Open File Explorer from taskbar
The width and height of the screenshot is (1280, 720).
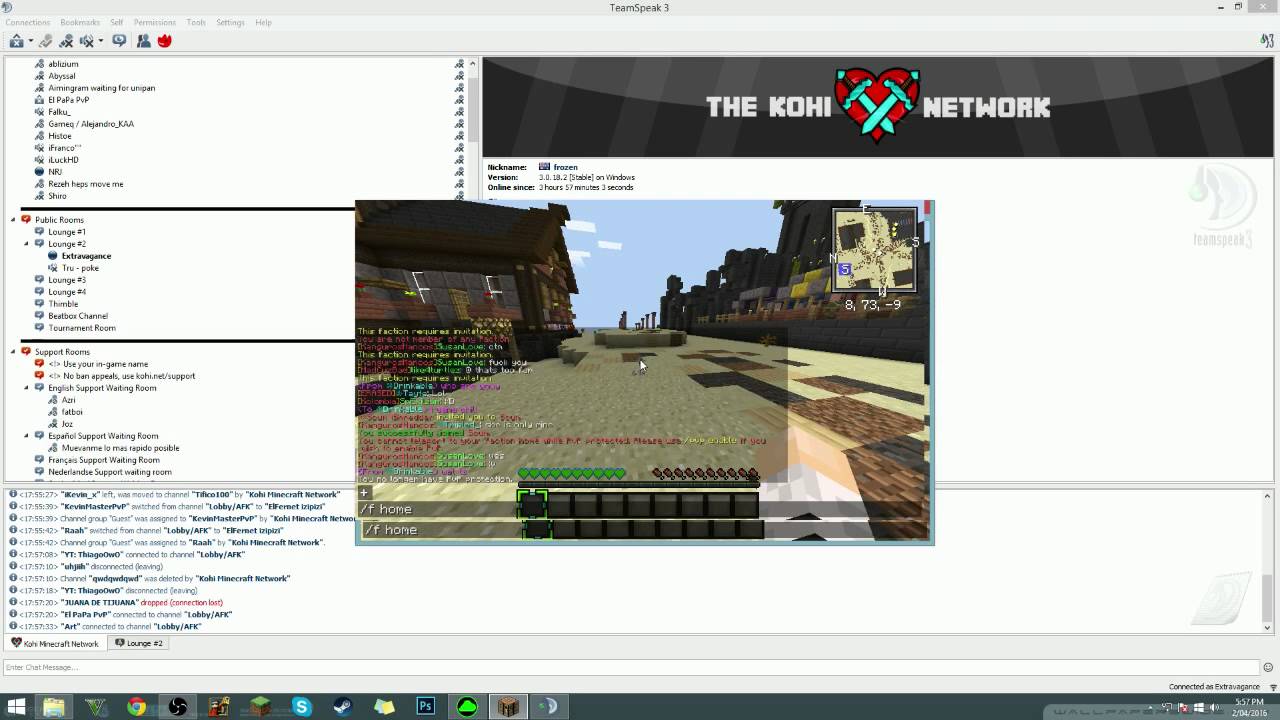pyautogui.click(x=53, y=707)
